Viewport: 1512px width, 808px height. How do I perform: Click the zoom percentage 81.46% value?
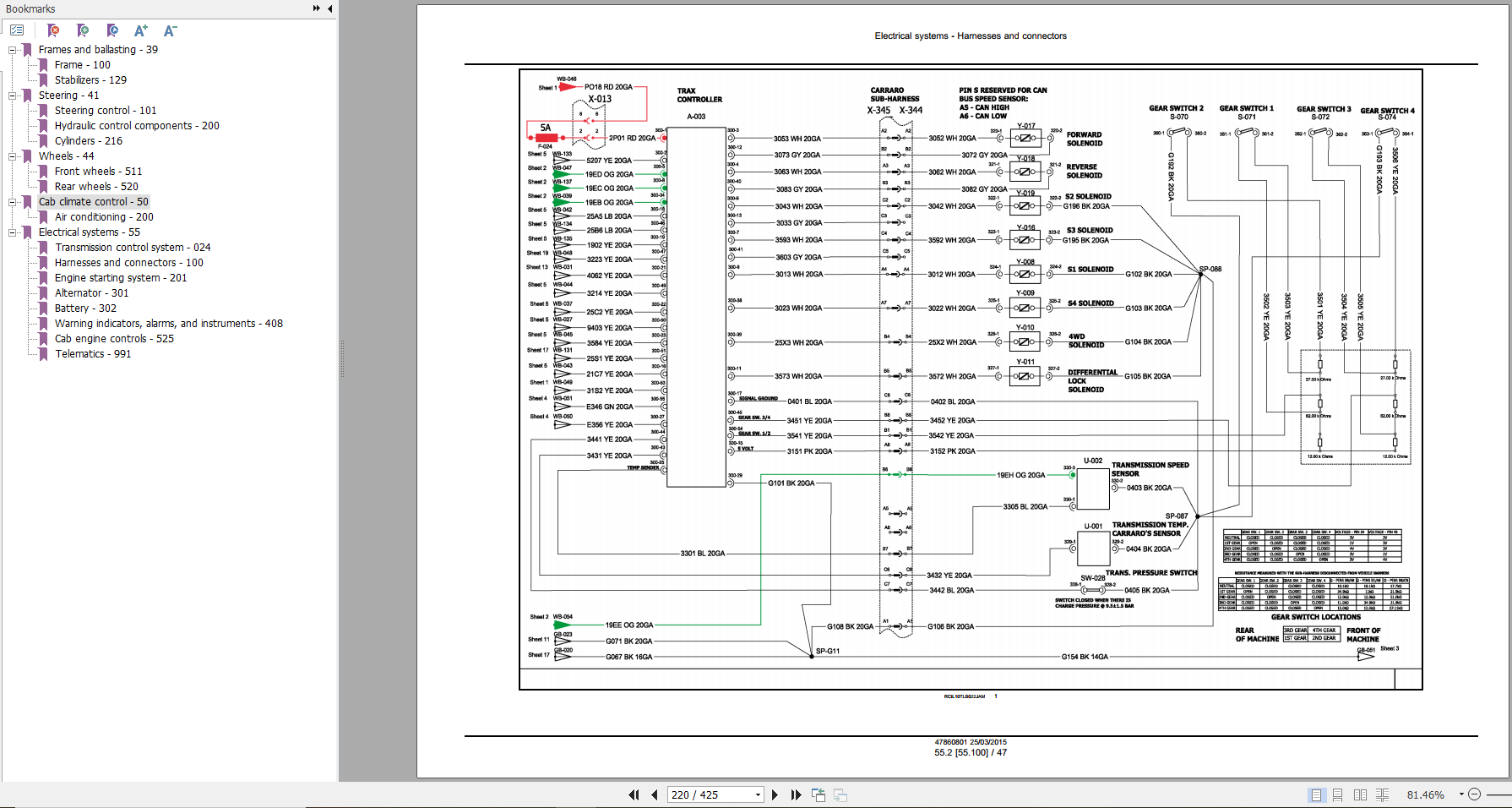[1426, 794]
